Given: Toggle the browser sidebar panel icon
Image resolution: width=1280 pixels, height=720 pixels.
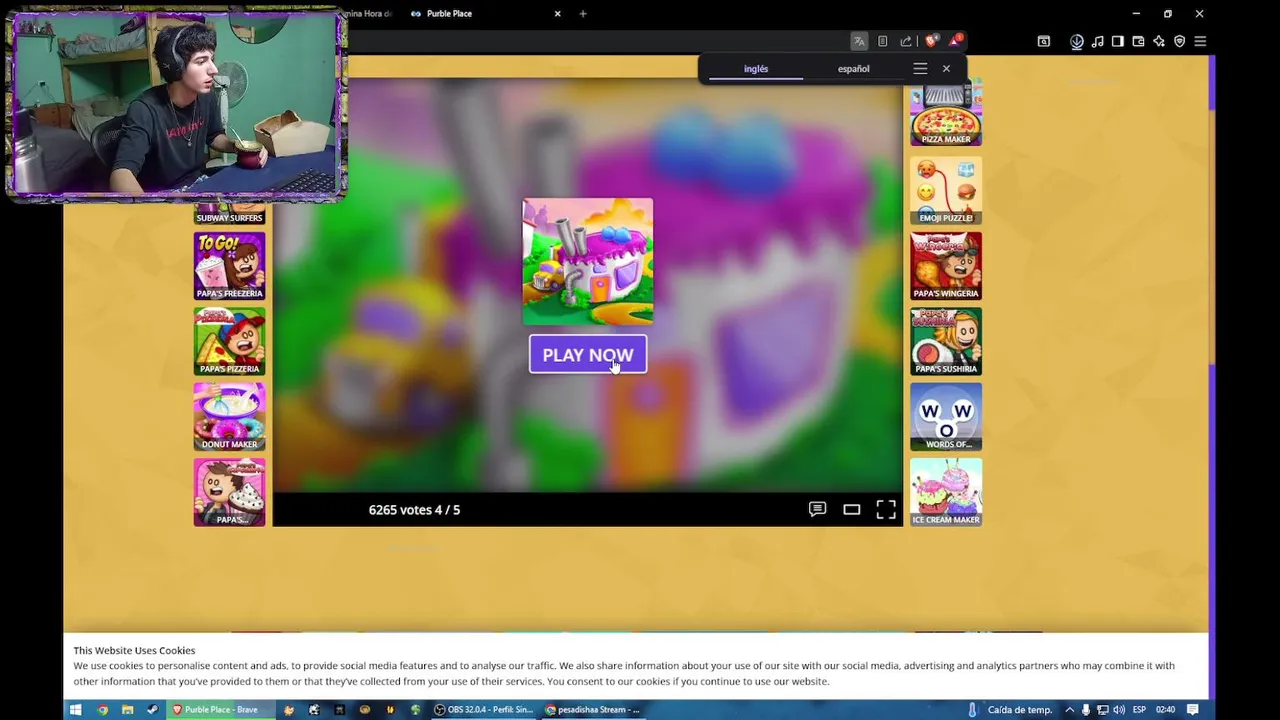Looking at the screenshot, I should coord(1118,41).
